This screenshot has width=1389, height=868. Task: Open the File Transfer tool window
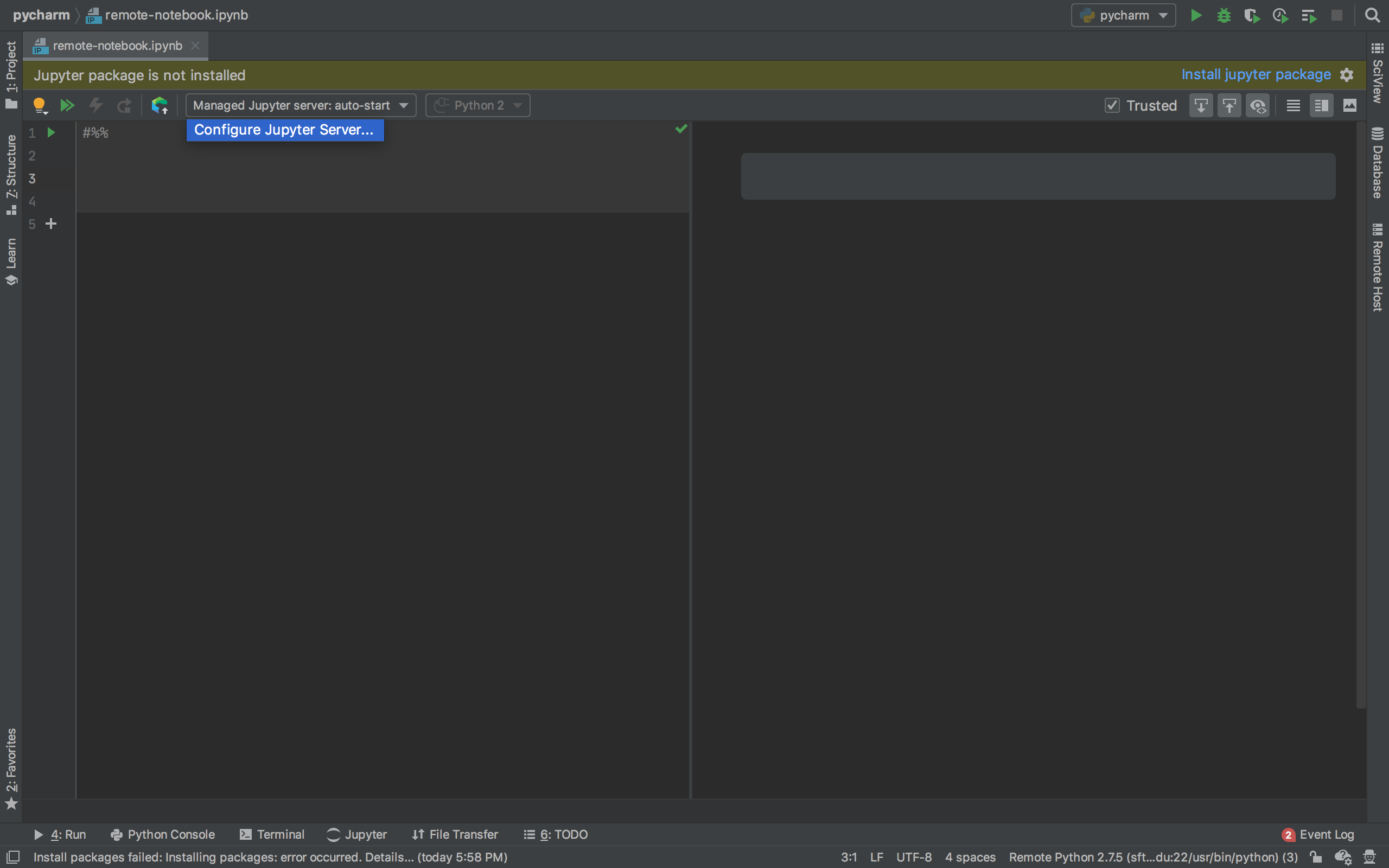tap(455, 834)
